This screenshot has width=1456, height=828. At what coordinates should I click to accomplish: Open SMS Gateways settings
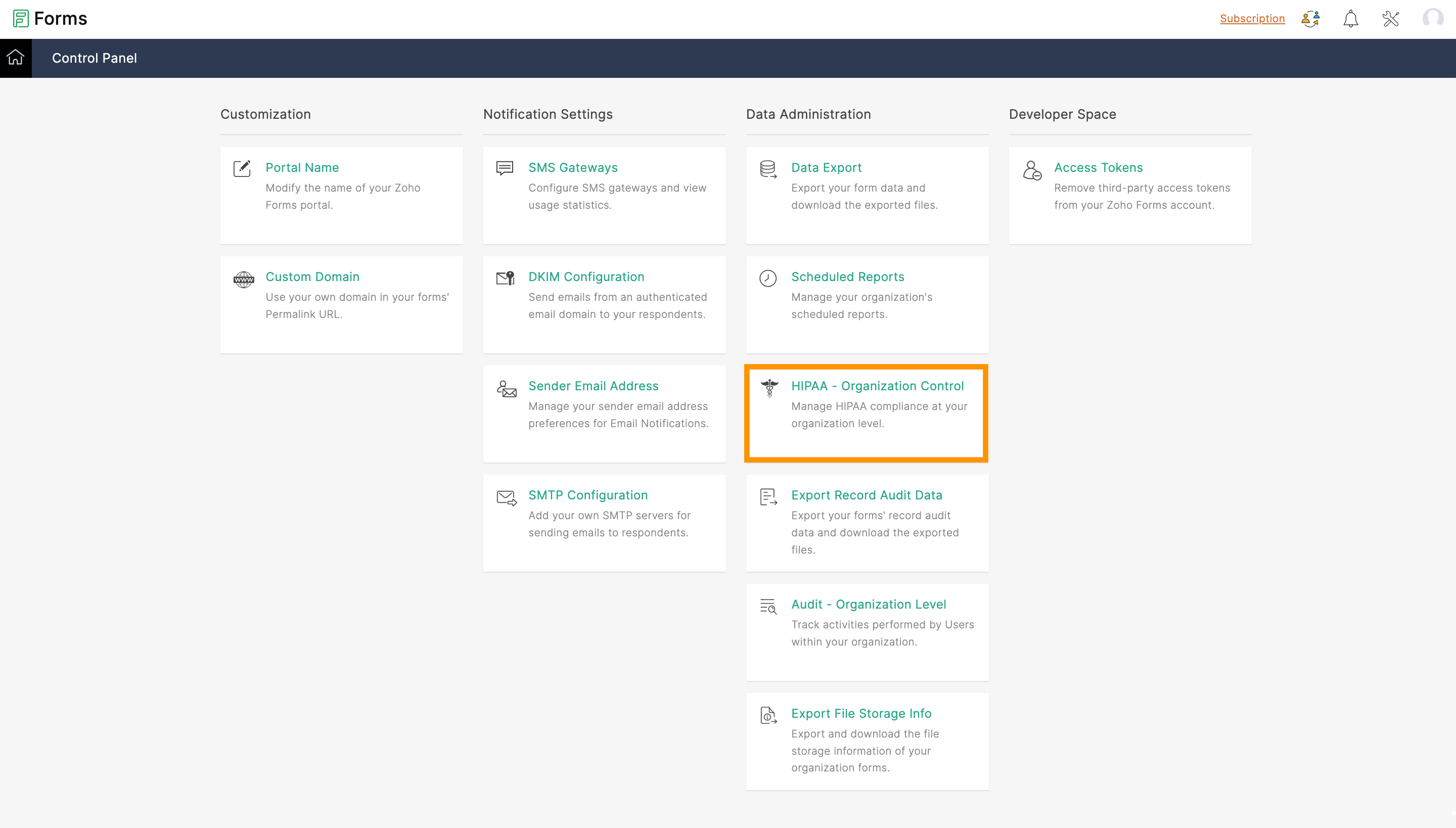(572, 168)
